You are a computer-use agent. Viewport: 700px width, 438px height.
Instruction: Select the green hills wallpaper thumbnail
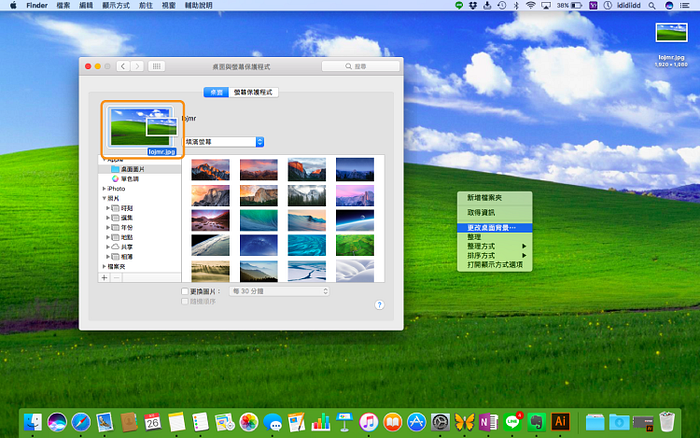tap(355, 246)
